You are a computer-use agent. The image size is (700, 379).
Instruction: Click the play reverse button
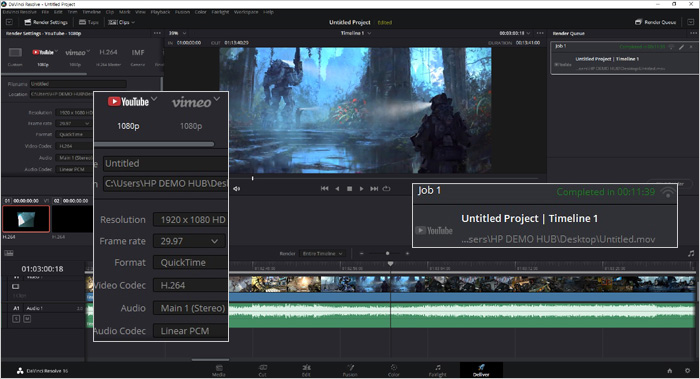click(x=337, y=189)
